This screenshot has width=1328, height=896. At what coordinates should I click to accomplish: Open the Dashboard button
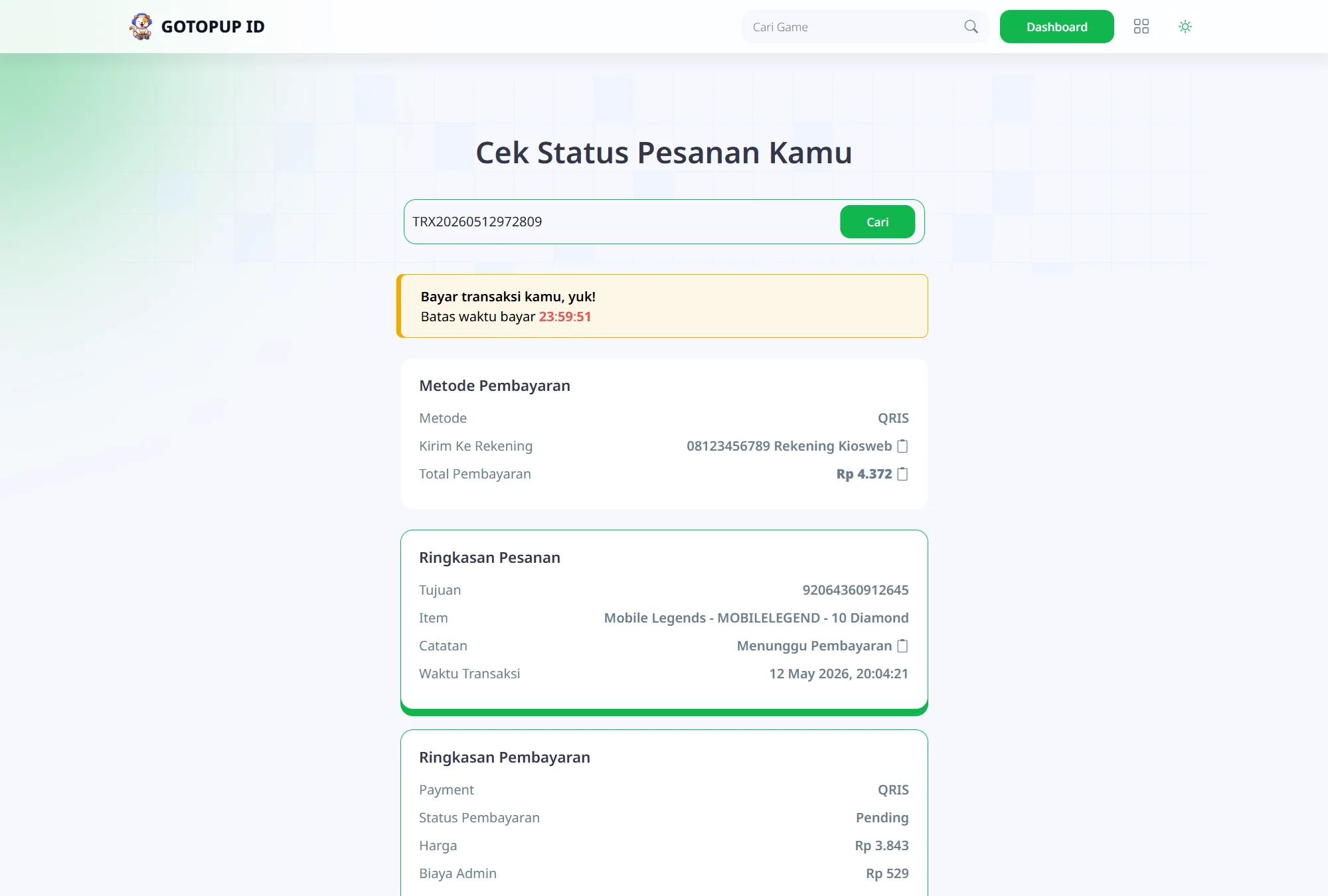(x=1056, y=27)
